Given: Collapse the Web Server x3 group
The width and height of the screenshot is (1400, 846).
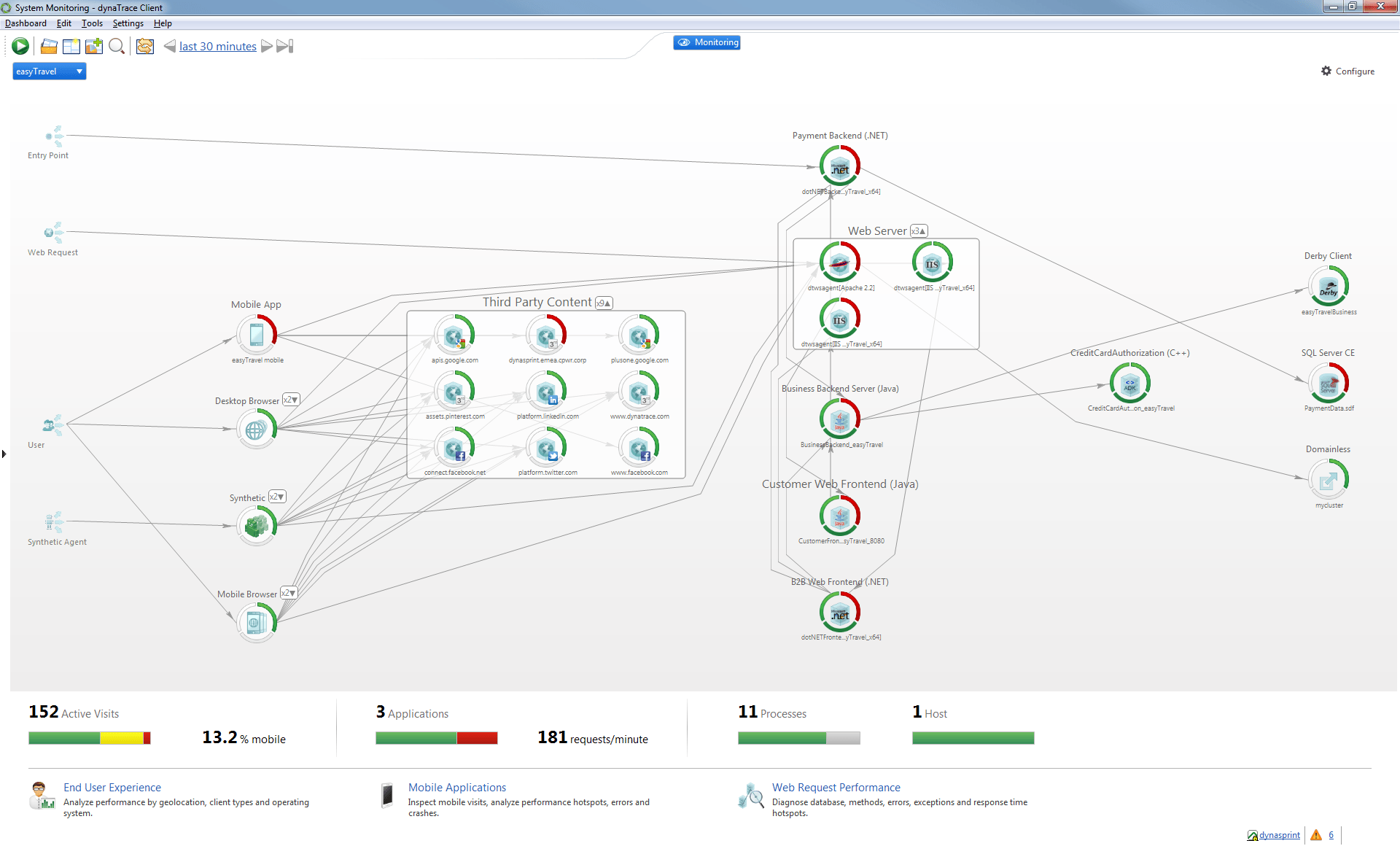Looking at the screenshot, I should (x=919, y=231).
